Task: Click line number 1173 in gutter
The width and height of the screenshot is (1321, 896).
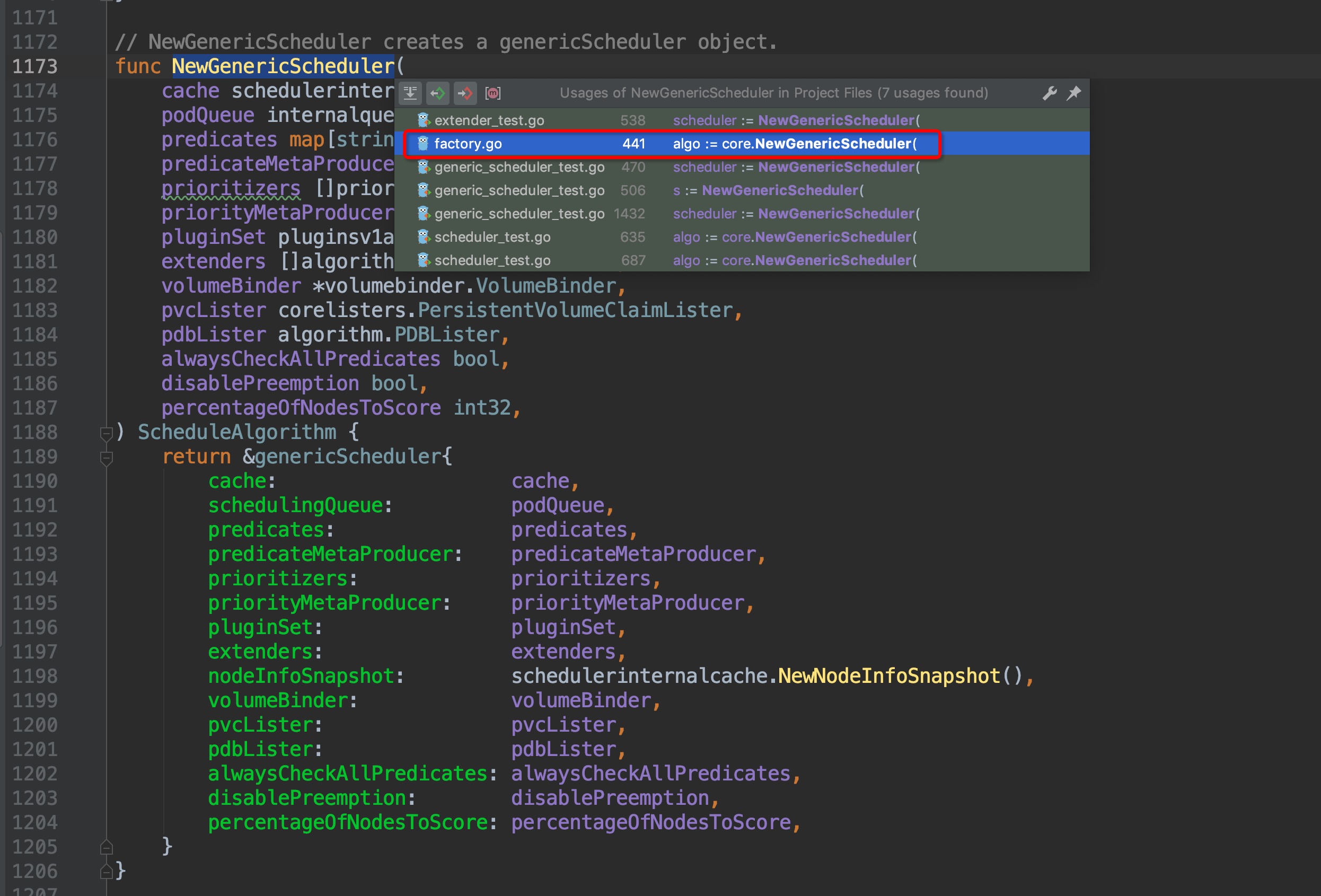Action: point(34,66)
